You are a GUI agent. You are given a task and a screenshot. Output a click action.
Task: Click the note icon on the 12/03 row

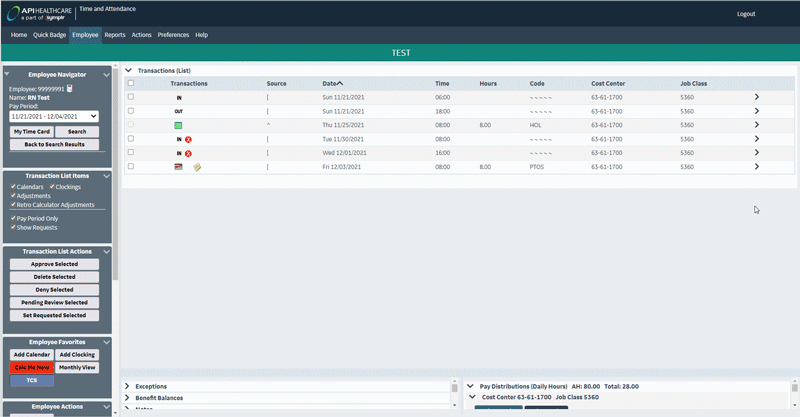pyautogui.click(x=197, y=167)
